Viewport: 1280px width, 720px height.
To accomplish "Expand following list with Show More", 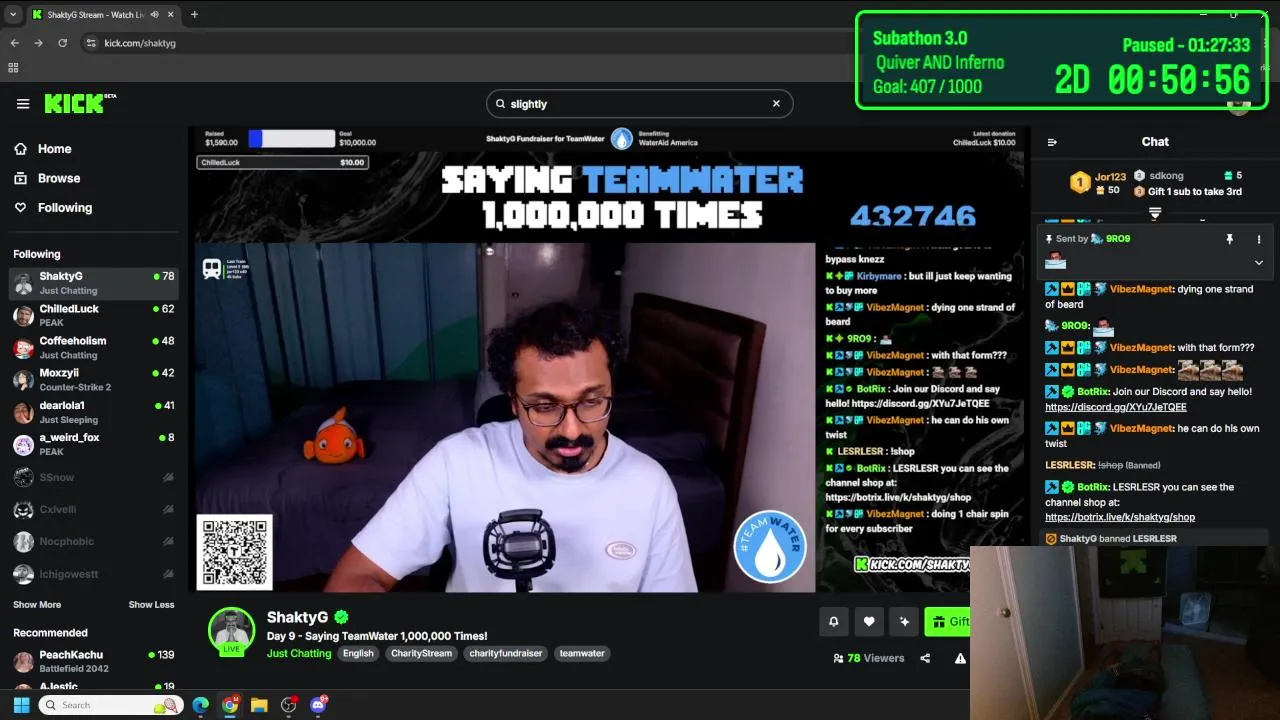I will tap(37, 605).
